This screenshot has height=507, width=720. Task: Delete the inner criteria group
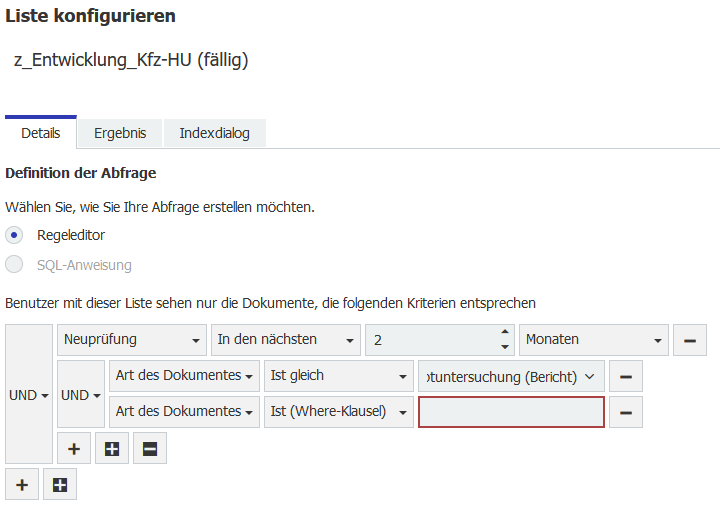[x=149, y=448]
